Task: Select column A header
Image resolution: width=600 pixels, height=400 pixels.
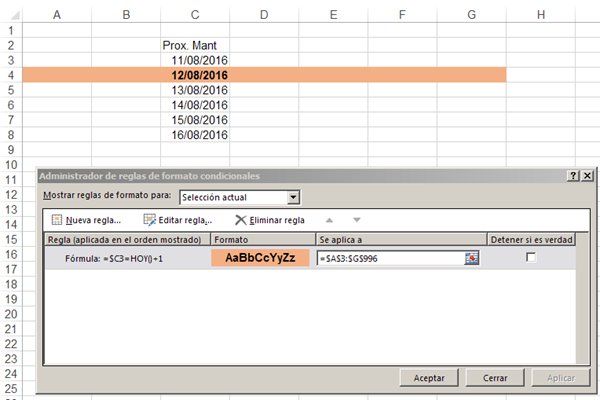Action: click(x=57, y=15)
